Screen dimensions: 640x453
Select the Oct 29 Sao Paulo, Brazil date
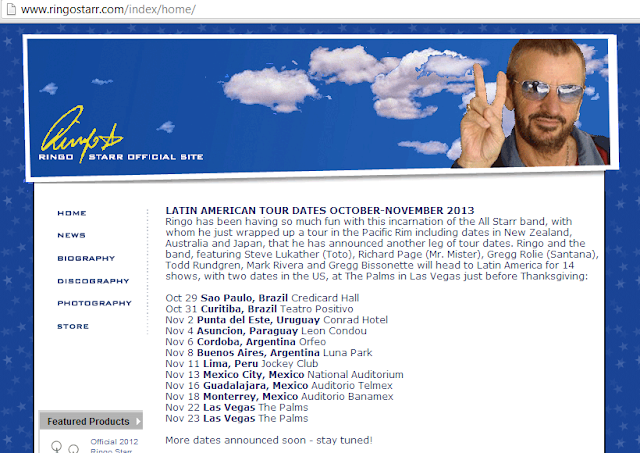point(262,298)
